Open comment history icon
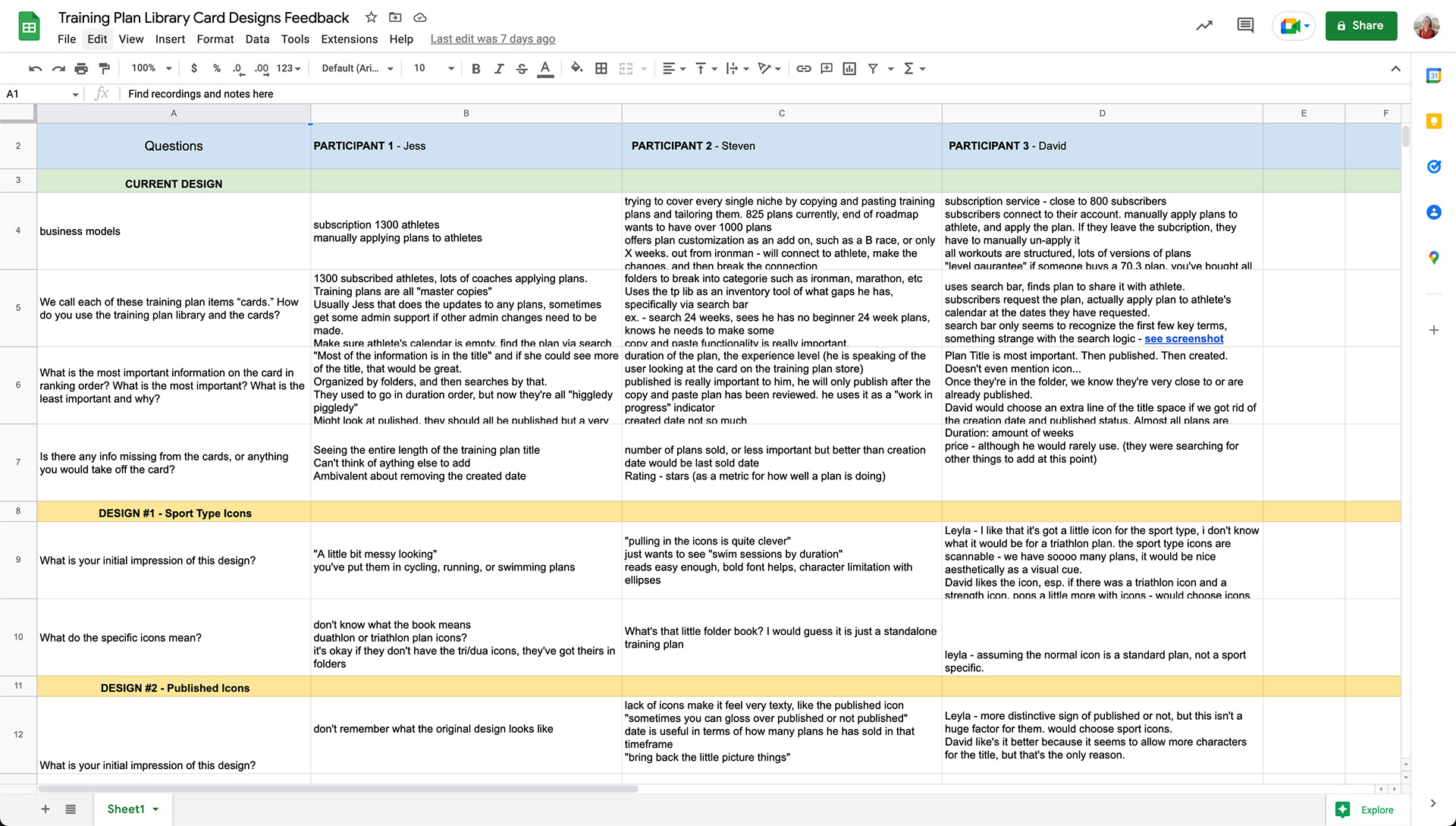The image size is (1456, 826). pos(1245,26)
